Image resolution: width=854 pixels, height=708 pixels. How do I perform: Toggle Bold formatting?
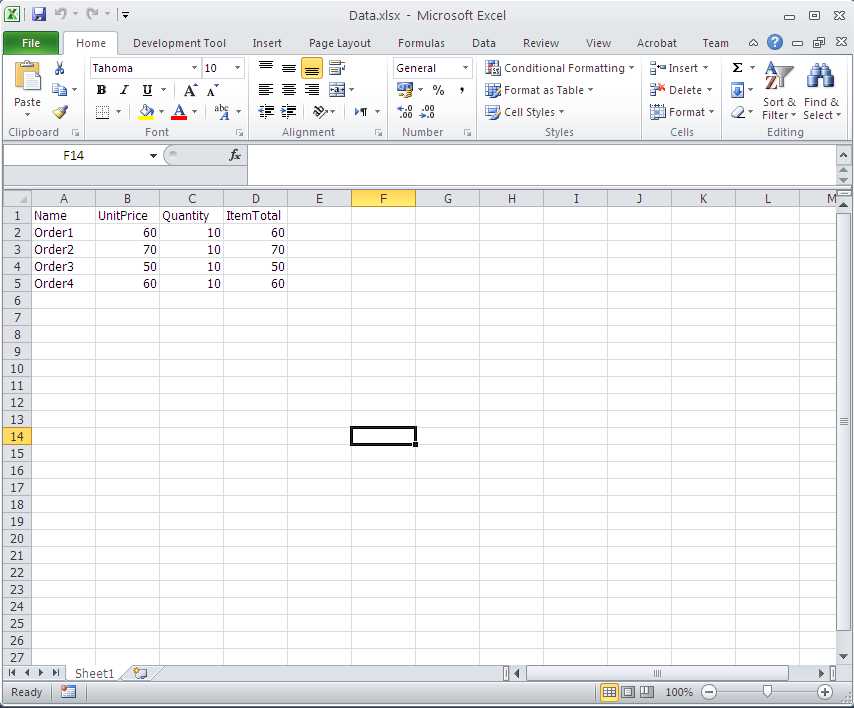pos(101,90)
